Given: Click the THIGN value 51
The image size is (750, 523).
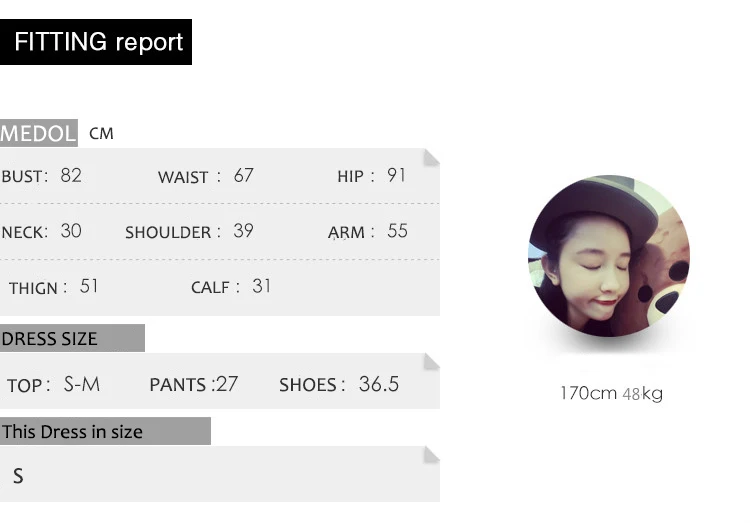Looking at the screenshot, I should [89, 287].
